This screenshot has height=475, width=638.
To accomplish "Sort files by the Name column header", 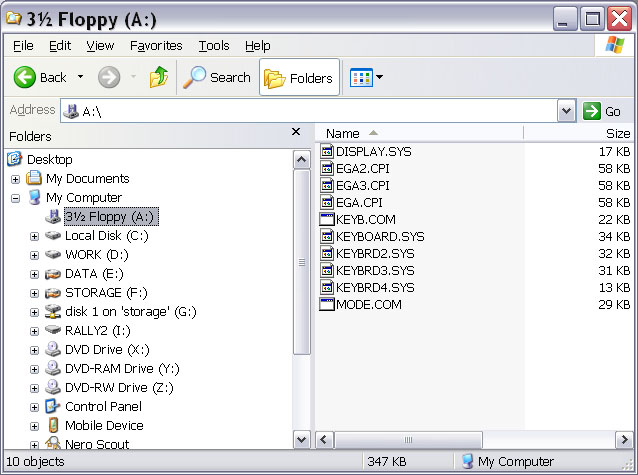I will [x=419, y=134].
